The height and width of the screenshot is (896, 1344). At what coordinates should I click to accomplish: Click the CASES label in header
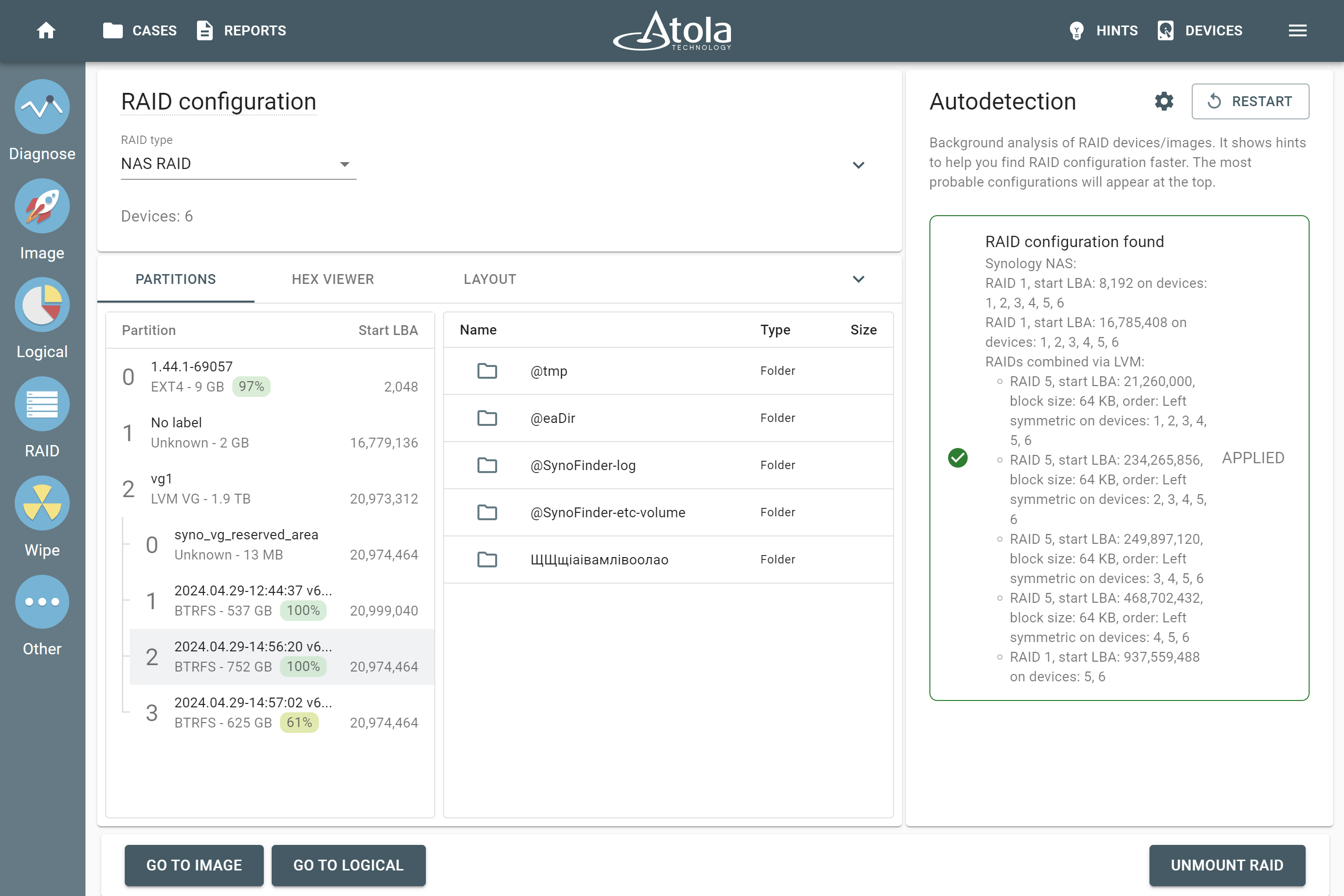coord(154,30)
